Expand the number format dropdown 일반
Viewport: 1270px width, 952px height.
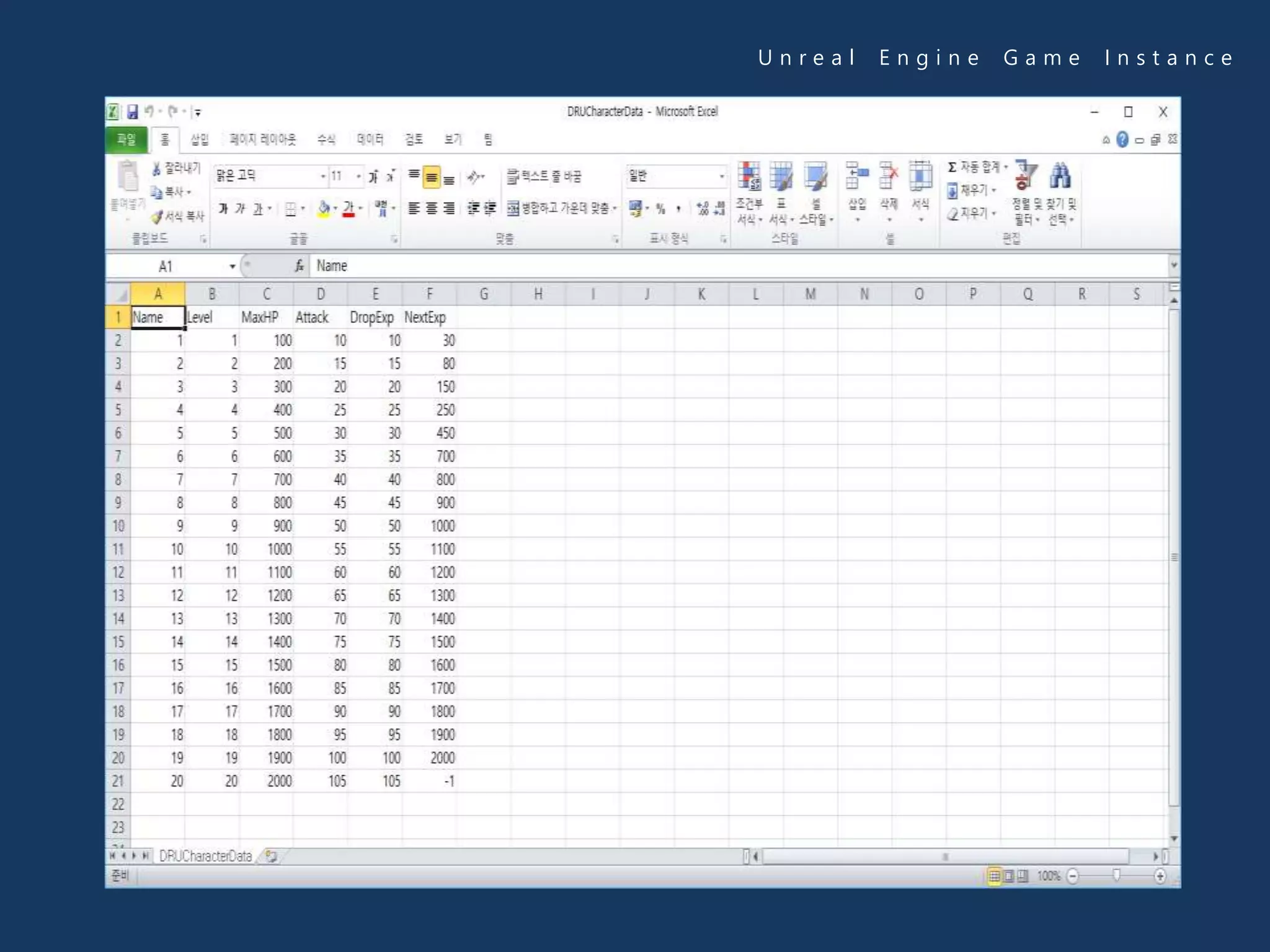tap(721, 177)
